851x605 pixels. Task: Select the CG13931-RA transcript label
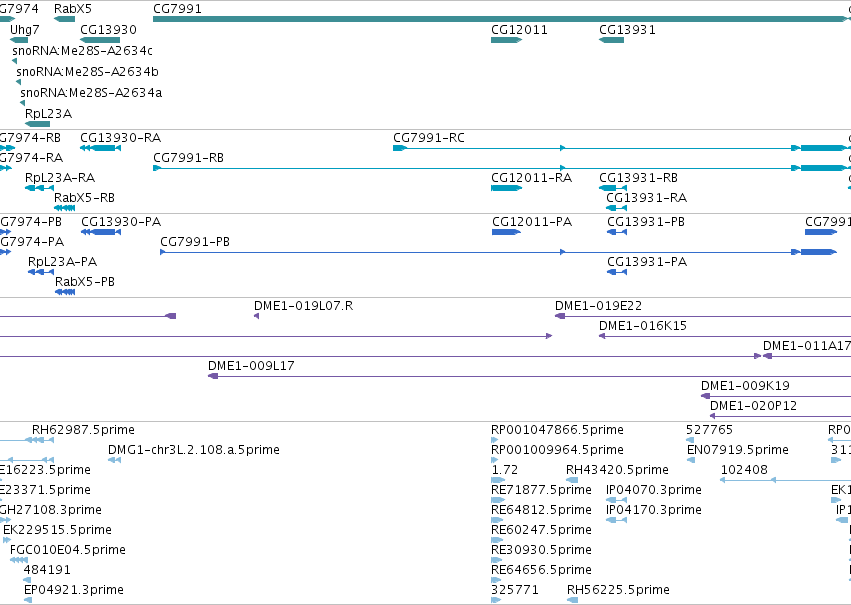click(646, 198)
